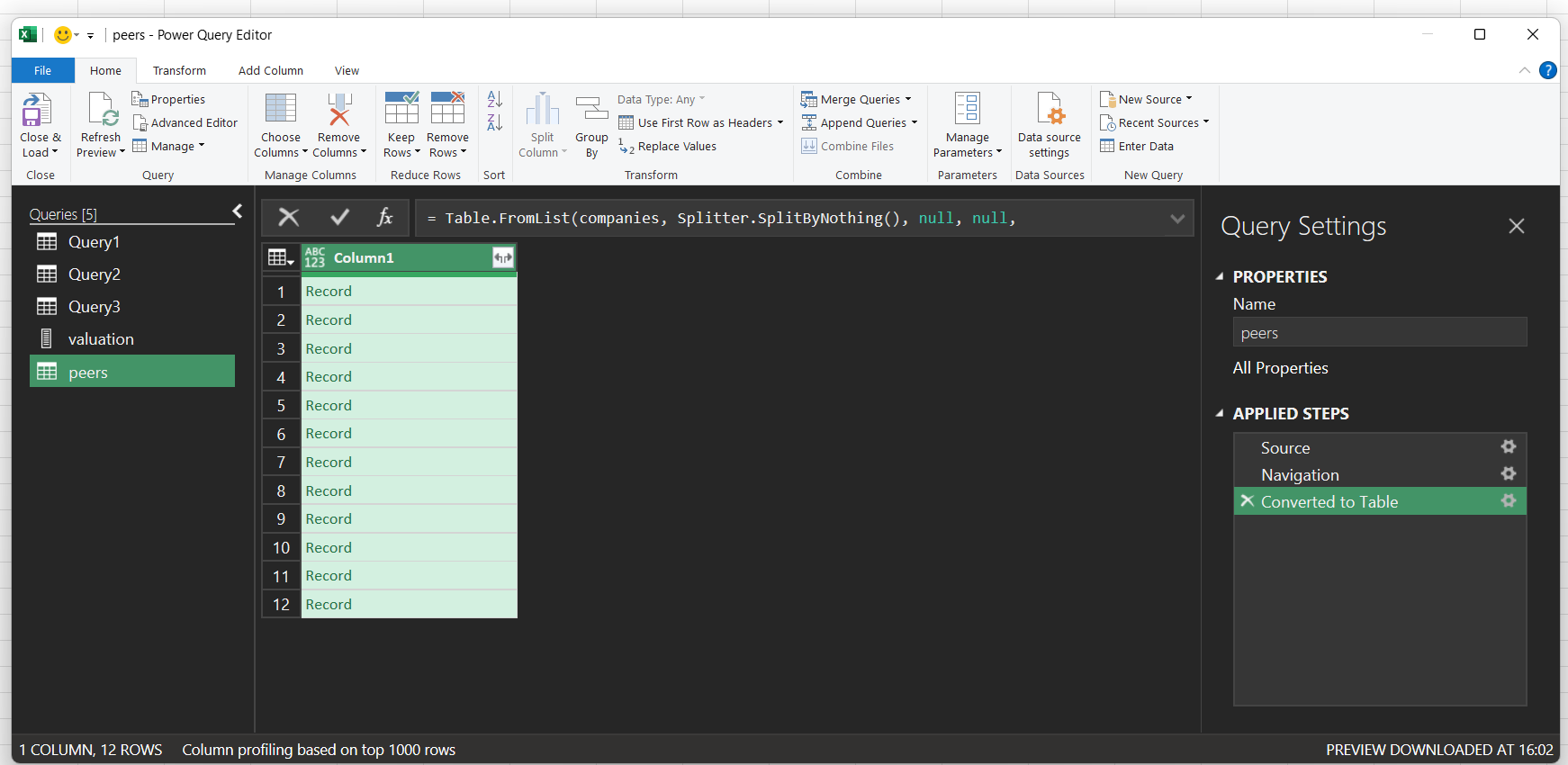
Task: Click Remove Columns icon
Action: [338, 108]
